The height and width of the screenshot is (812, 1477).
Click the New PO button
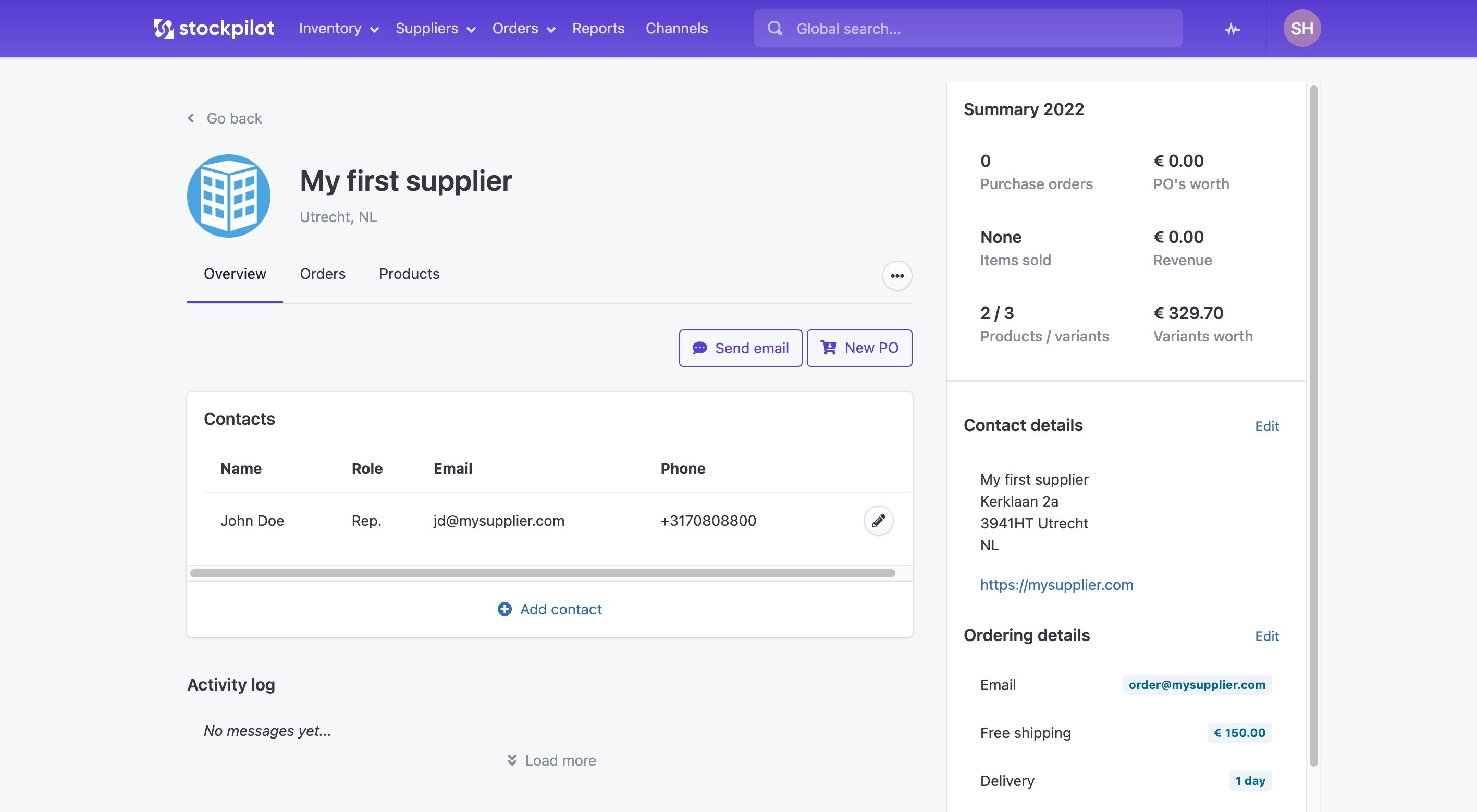[859, 348]
